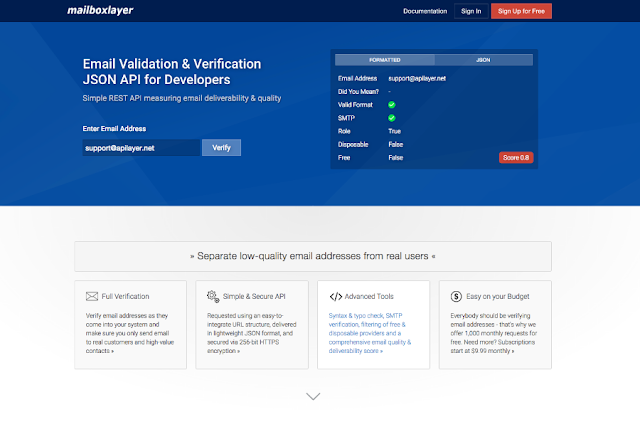640x427 pixels.
Task: Click the 'Advanced Tools' card title
Action: (369, 296)
